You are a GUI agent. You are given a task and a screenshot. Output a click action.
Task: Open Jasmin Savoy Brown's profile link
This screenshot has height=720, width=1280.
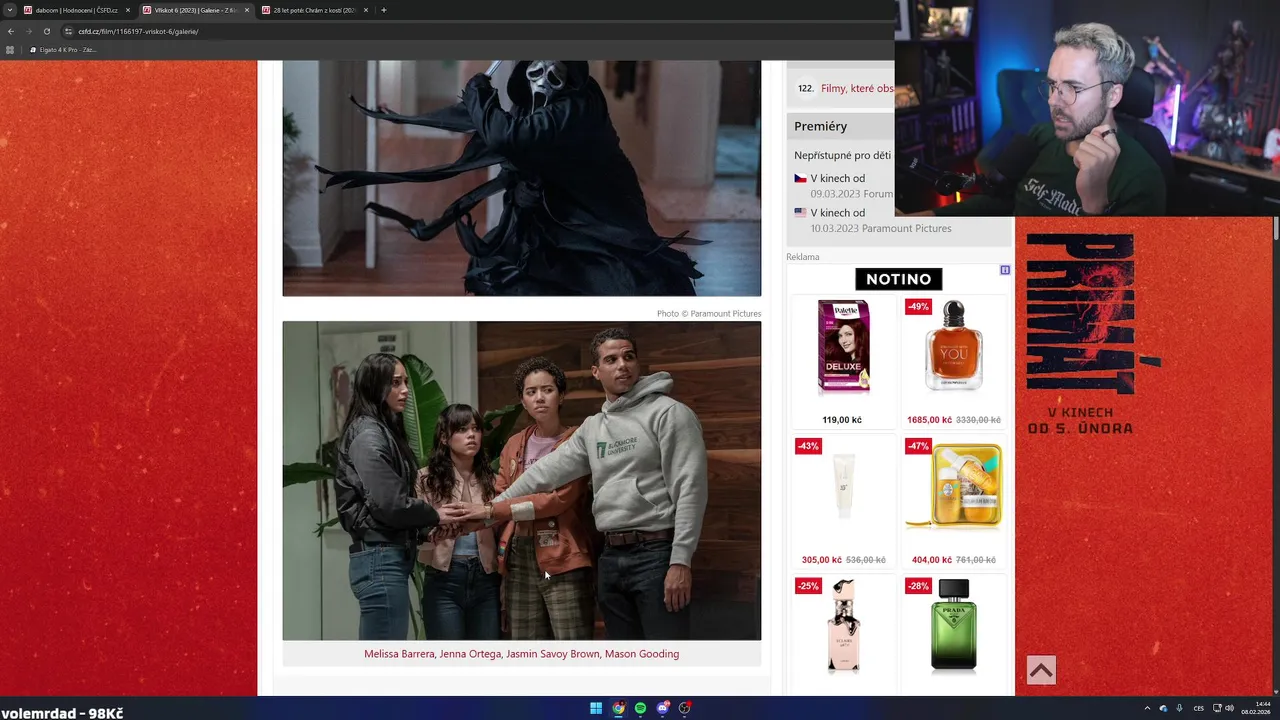(553, 654)
